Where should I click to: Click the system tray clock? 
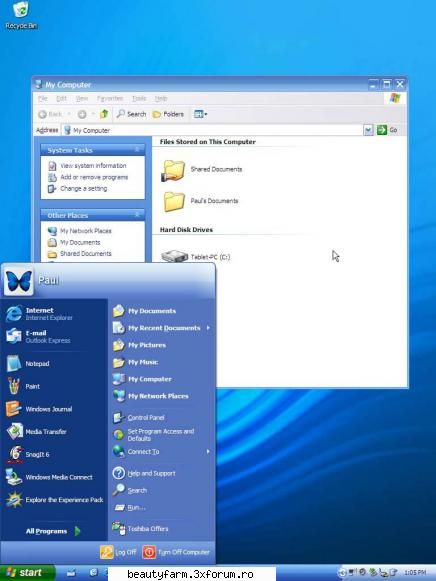(x=415, y=573)
